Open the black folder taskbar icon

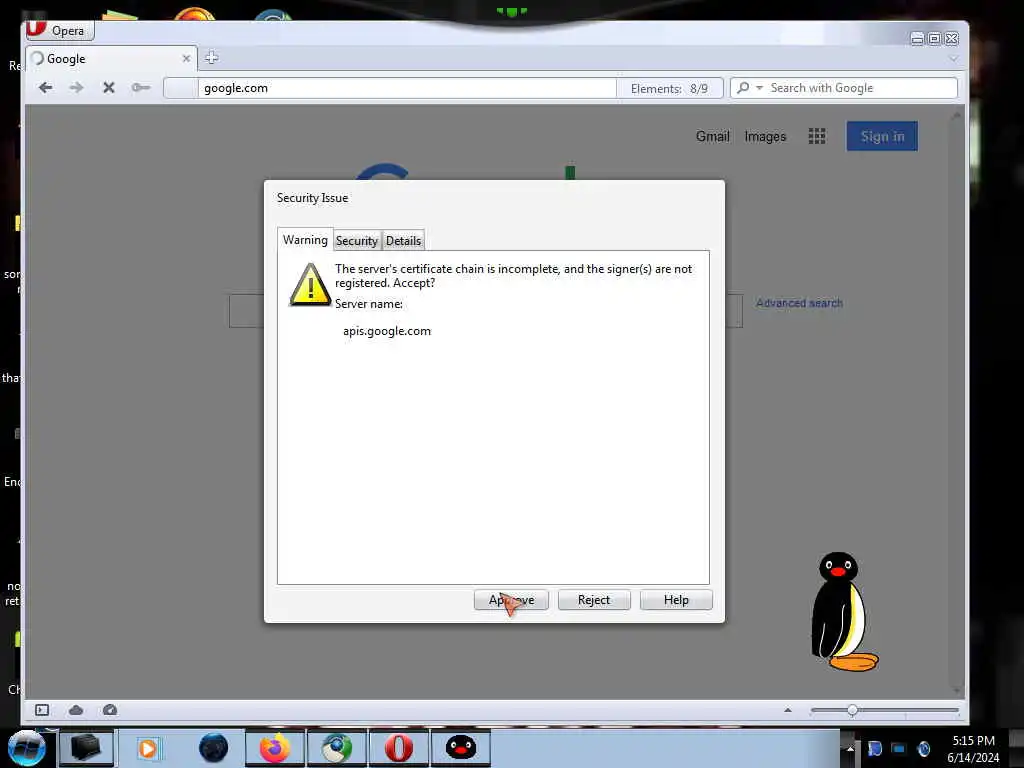pos(86,748)
